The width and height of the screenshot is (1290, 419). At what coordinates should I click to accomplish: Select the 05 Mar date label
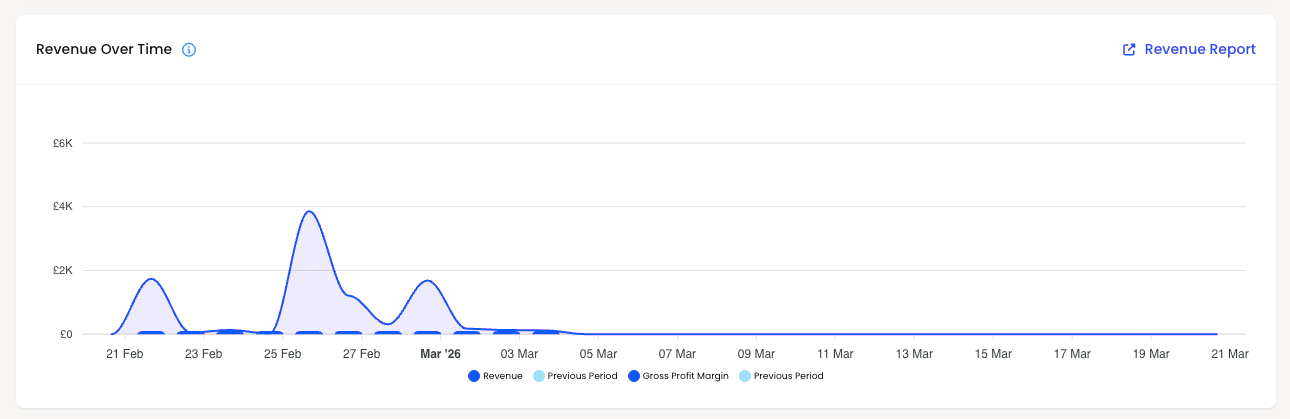pos(599,354)
